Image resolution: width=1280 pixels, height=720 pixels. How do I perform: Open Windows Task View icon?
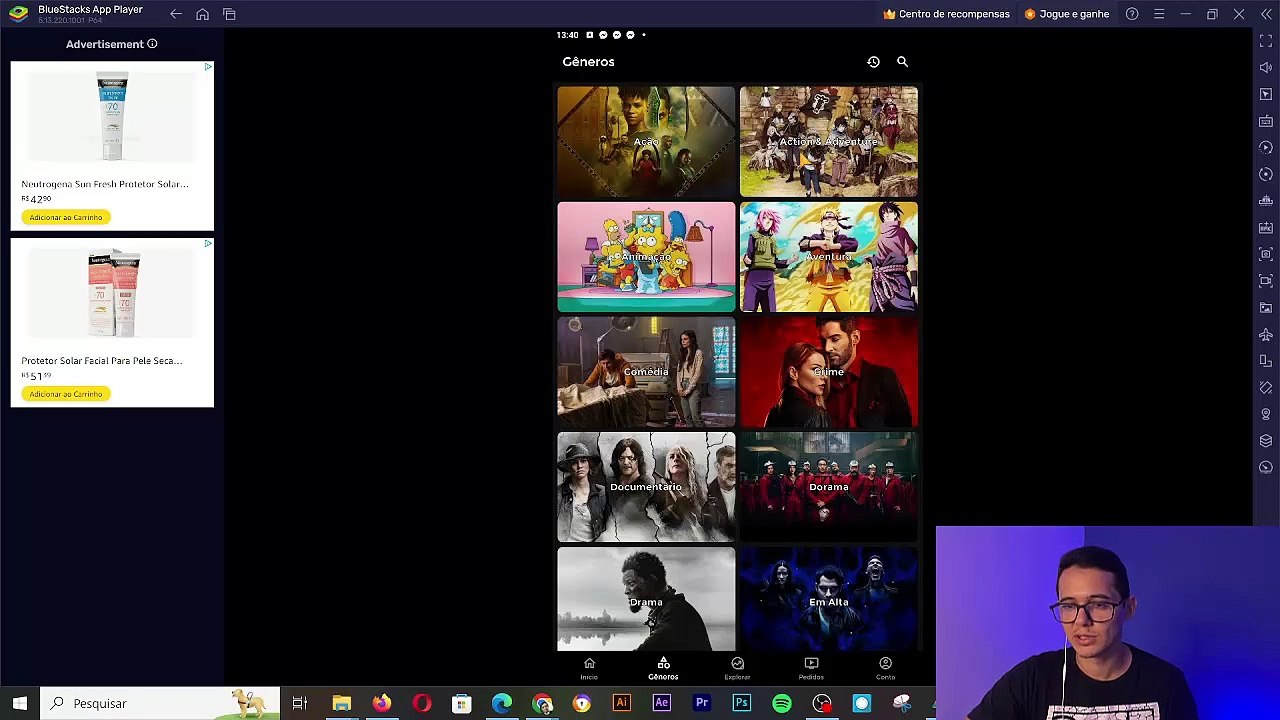click(299, 703)
